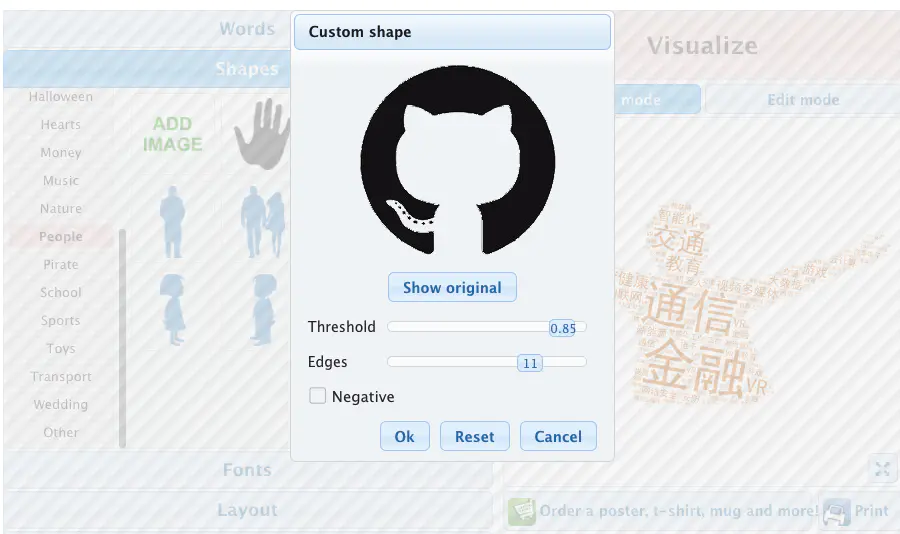Click the Custom shape title bar
Screen dimensions: 900x534
[452, 32]
